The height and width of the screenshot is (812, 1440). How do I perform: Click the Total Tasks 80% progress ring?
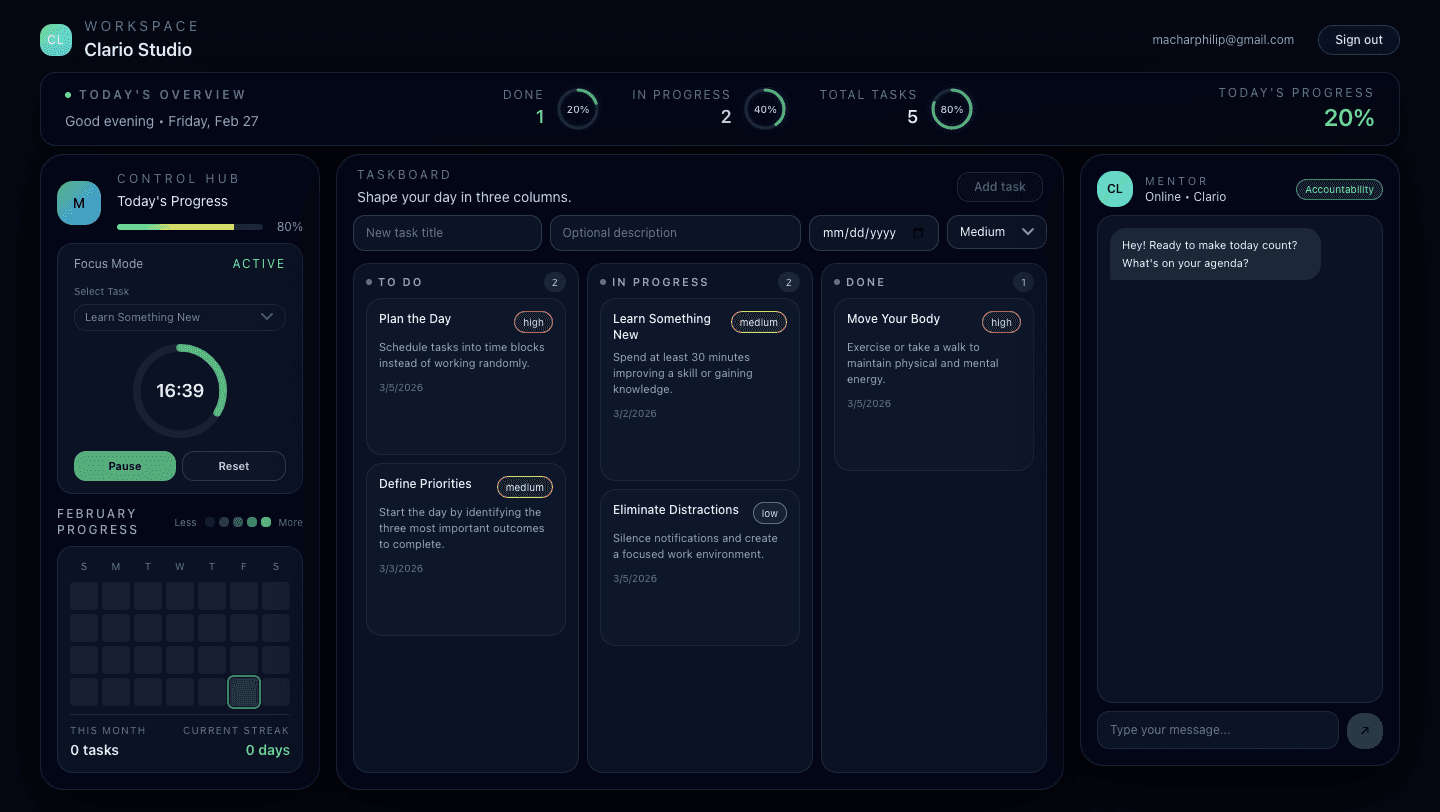click(x=951, y=110)
